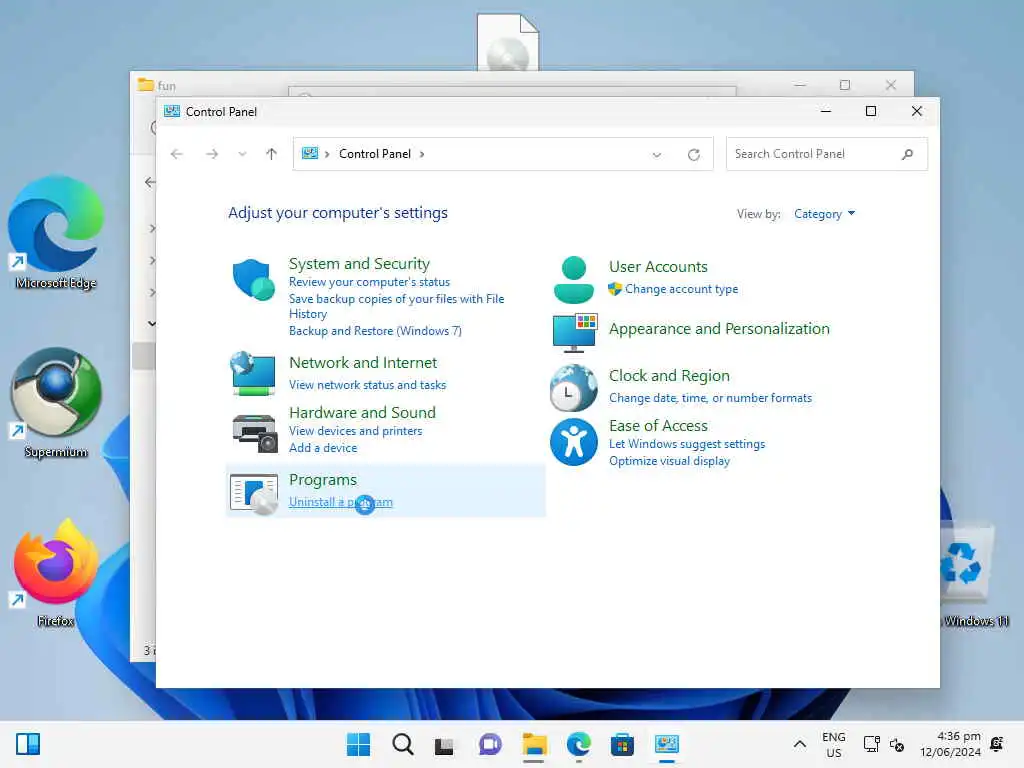This screenshot has height=768, width=1024.
Task: Open Ease of Access category
Action: pos(658,425)
